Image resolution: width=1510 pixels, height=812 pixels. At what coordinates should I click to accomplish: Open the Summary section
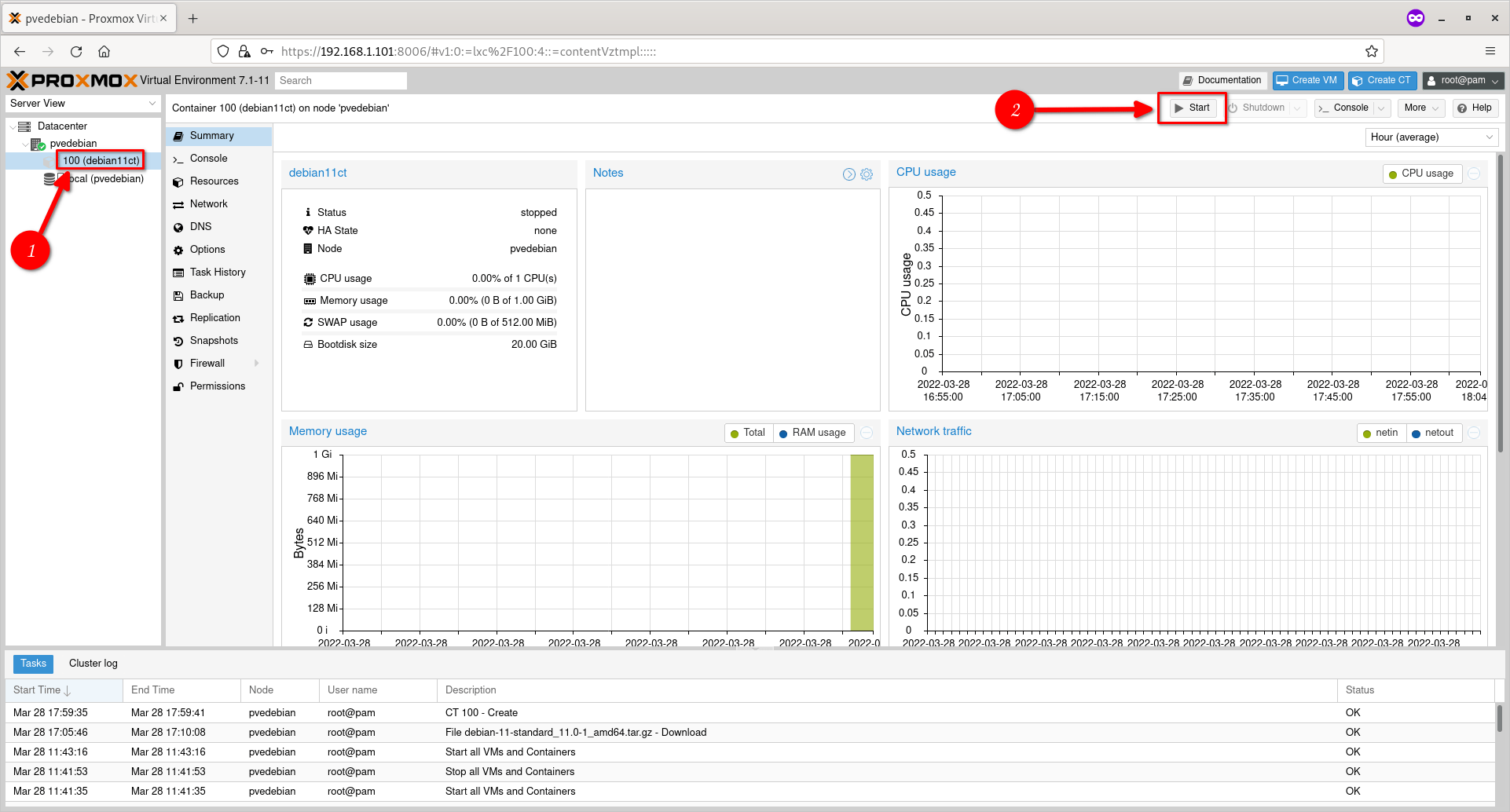(x=218, y=136)
